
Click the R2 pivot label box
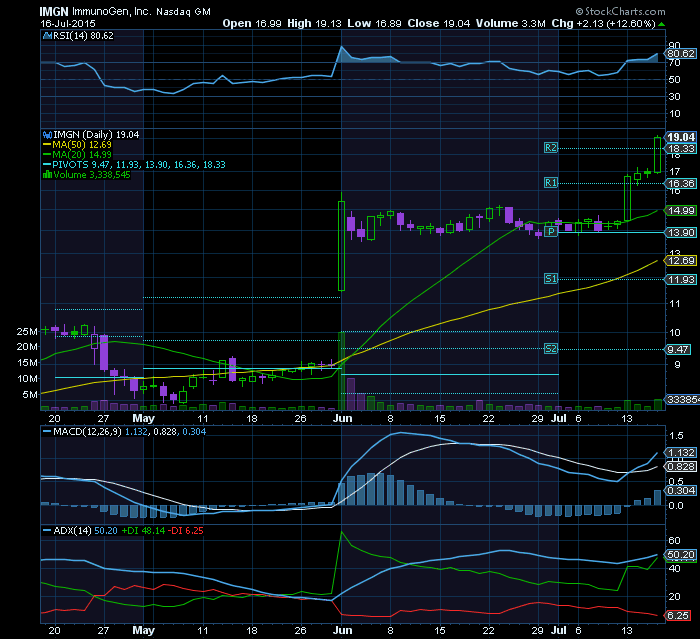click(x=551, y=148)
